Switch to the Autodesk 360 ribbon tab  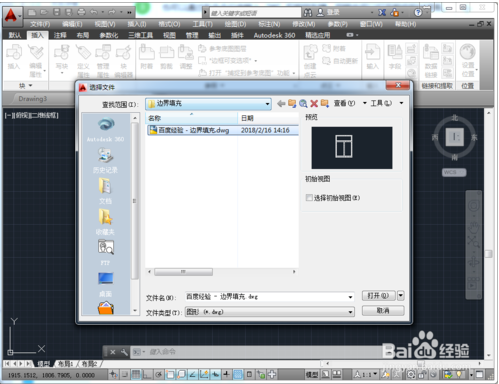(x=274, y=35)
